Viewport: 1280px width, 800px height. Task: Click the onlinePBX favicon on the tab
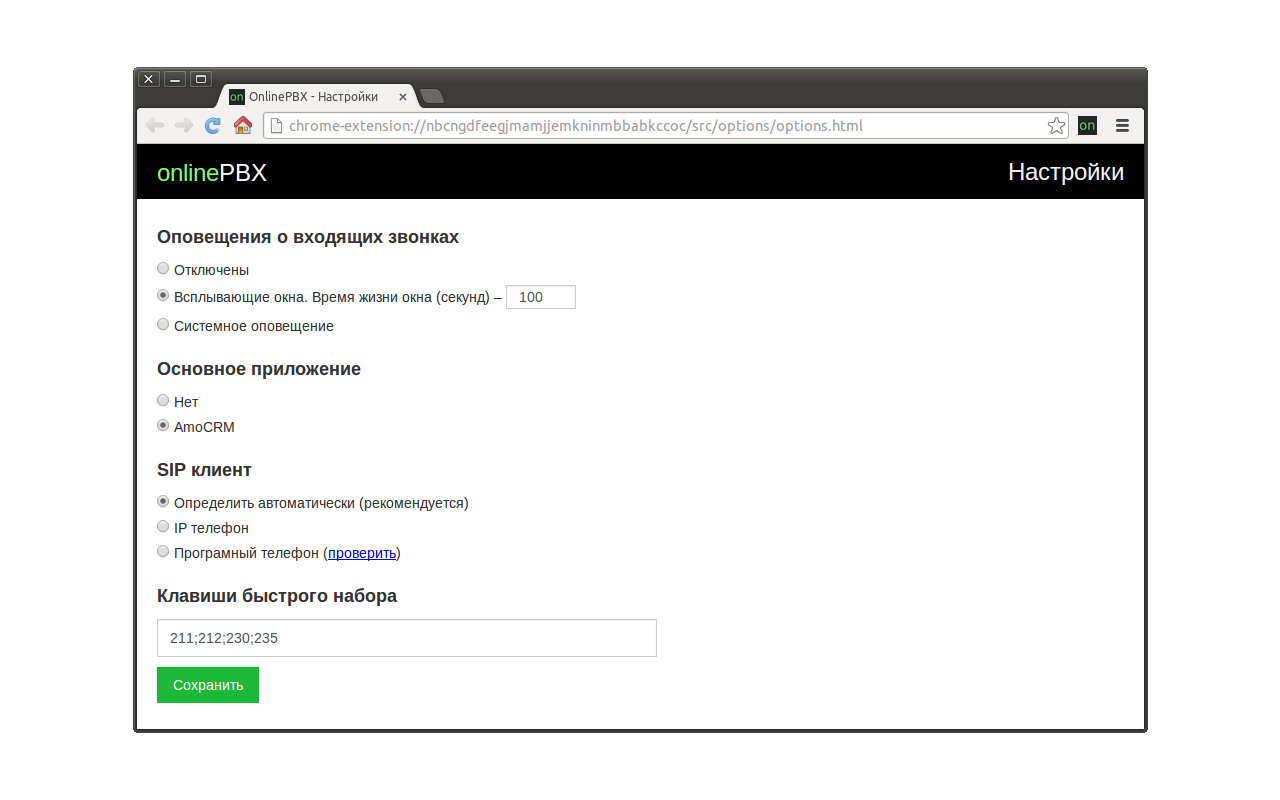[236, 96]
